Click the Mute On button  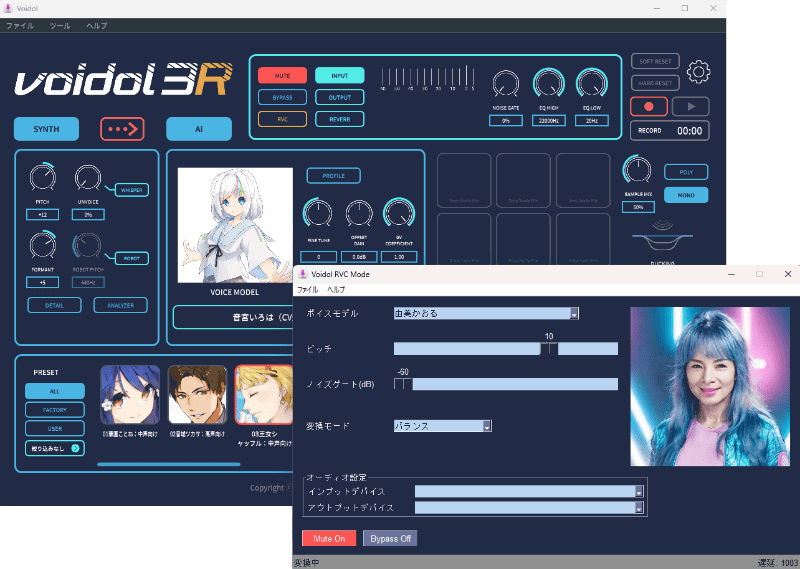[329, 538]
